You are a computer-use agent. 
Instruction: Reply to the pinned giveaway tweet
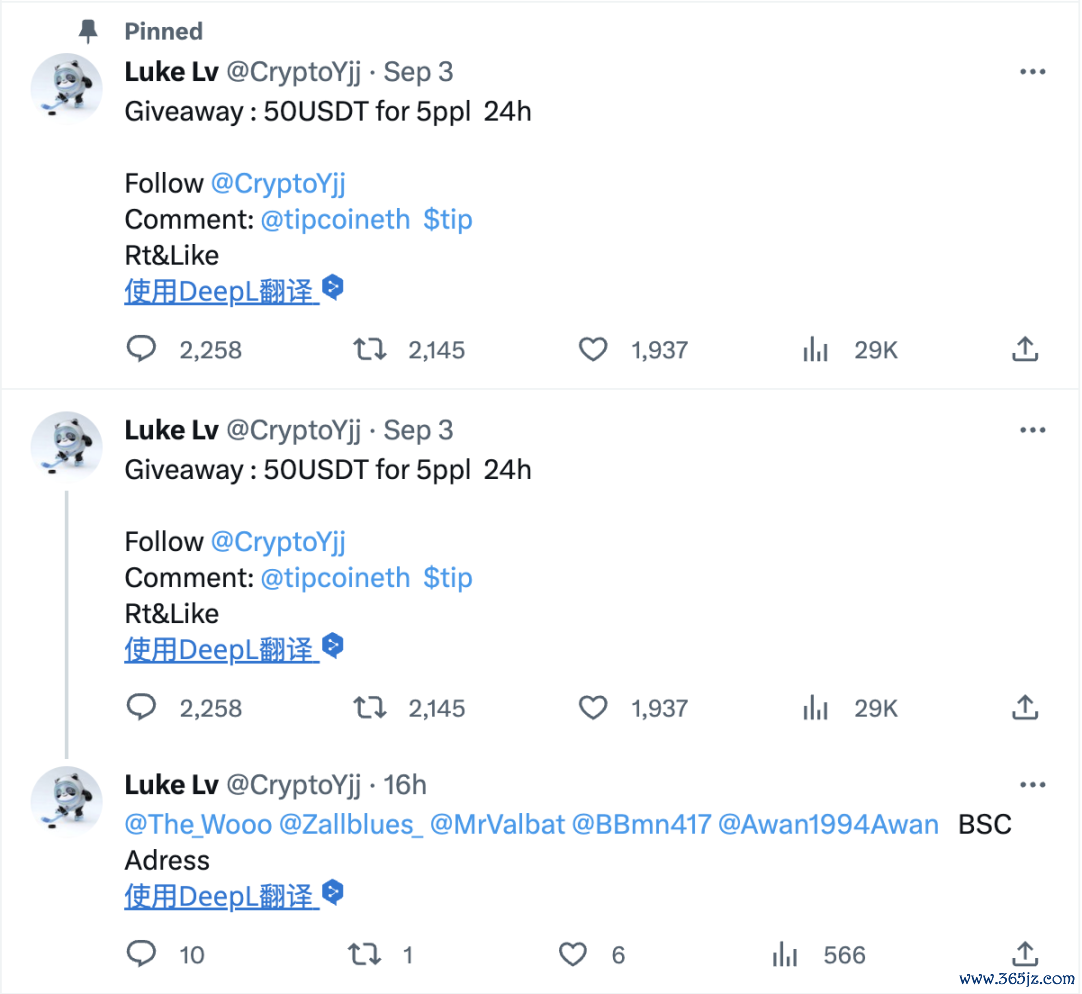pos(142,349)
